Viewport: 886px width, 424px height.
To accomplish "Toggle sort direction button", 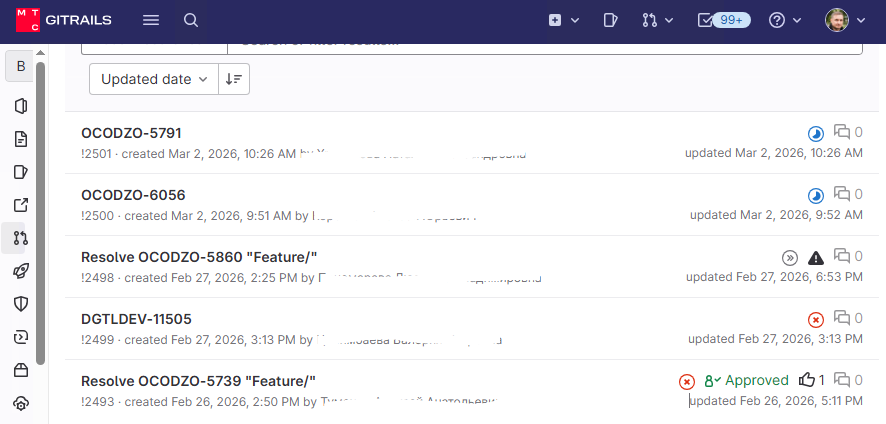I will click(x=234, y=79).
